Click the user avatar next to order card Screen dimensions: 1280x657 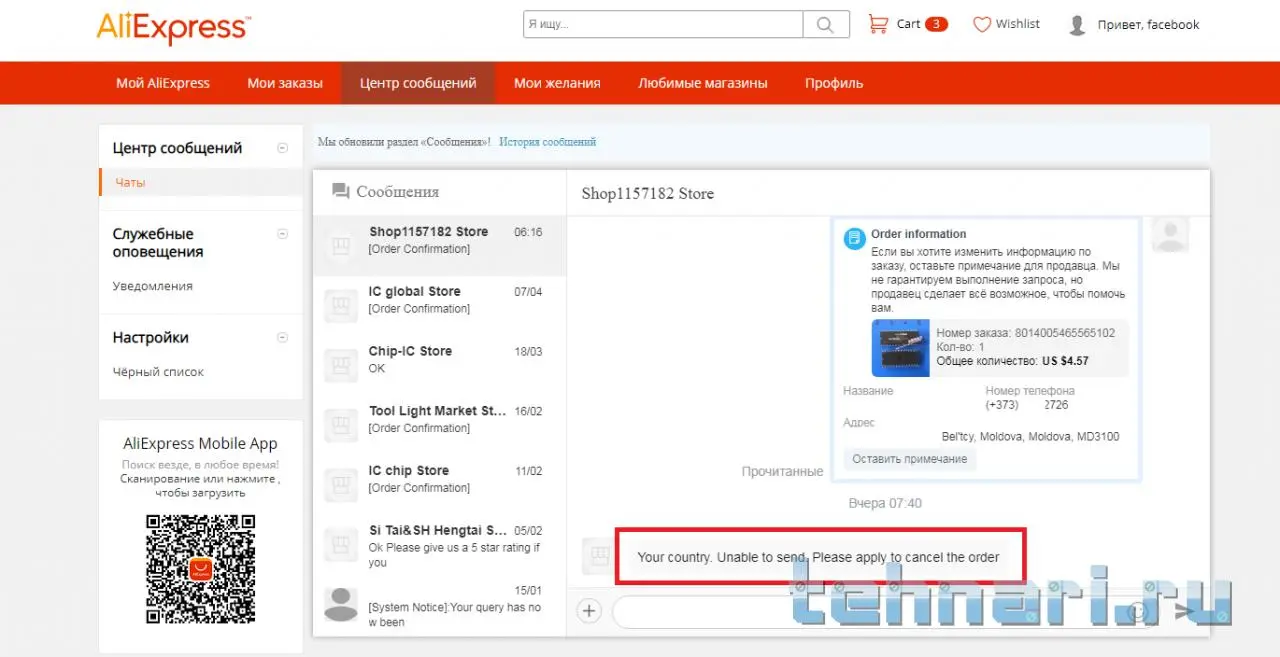[1170, 235]
